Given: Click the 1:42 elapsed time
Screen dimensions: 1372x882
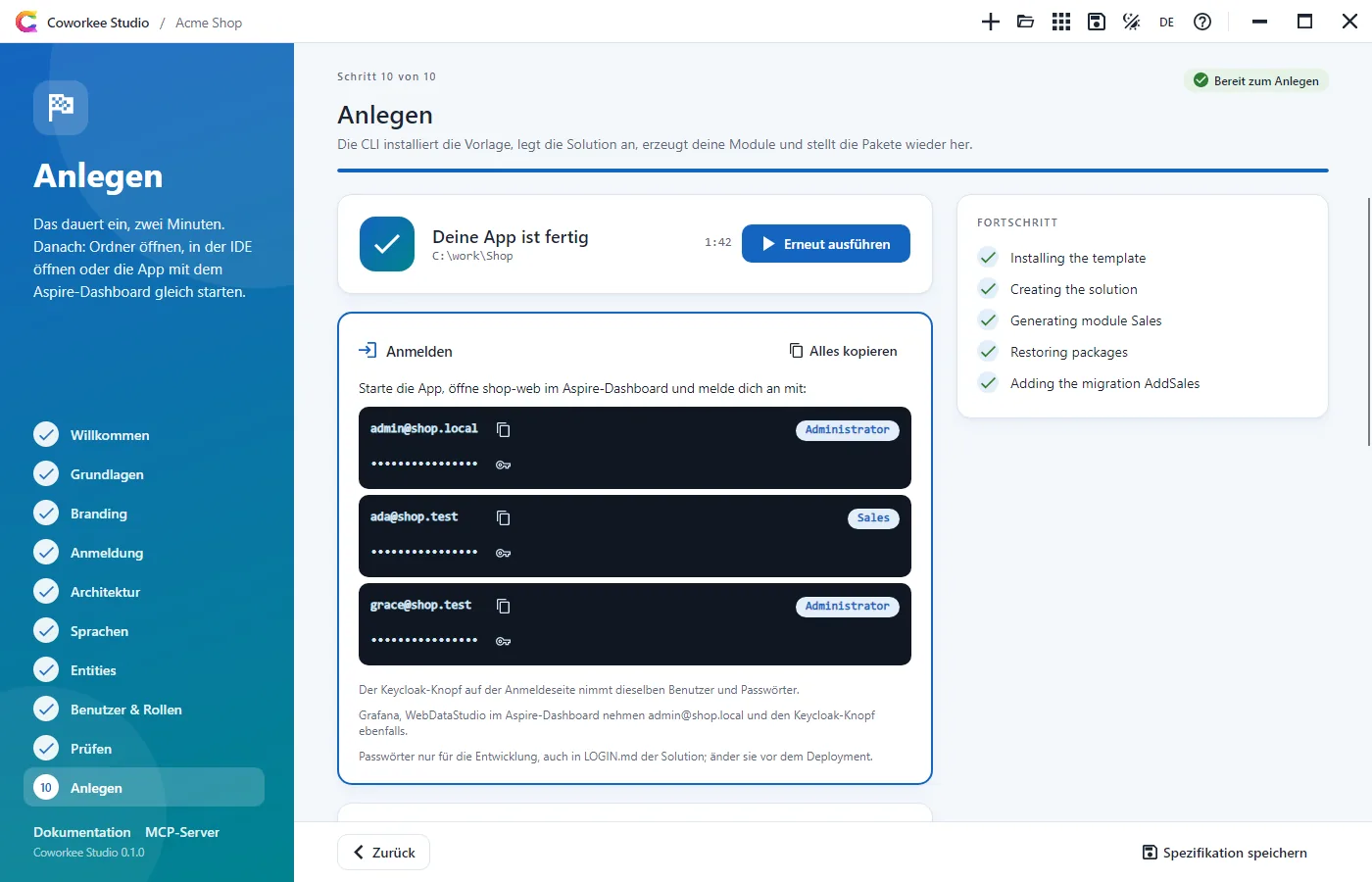Looking at the screenshot, I should tap(717, 242).
